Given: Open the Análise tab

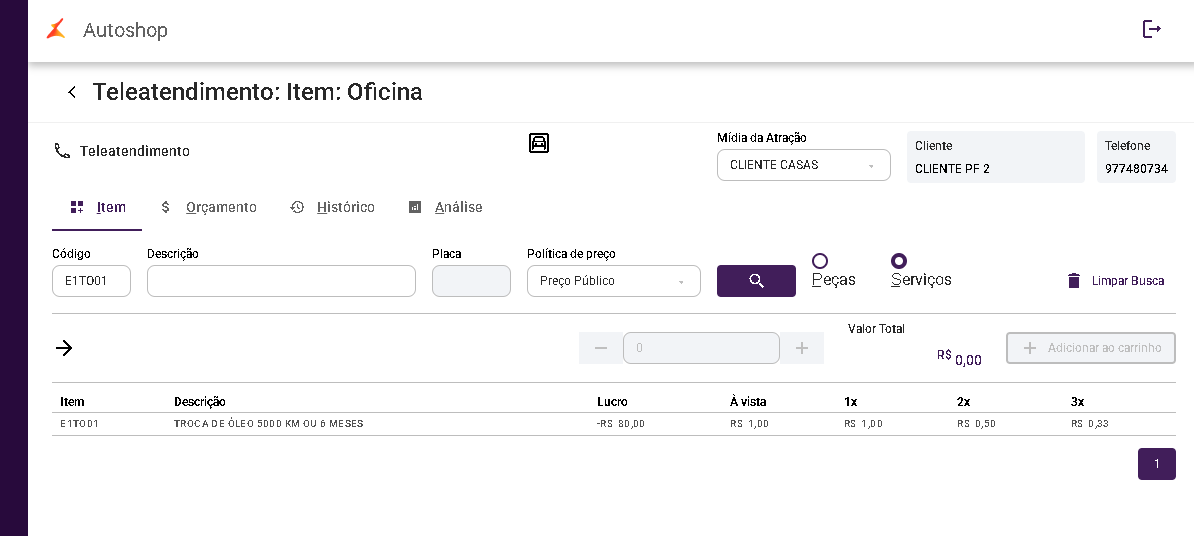Looking at the screenshot, I should pos(445,207).
